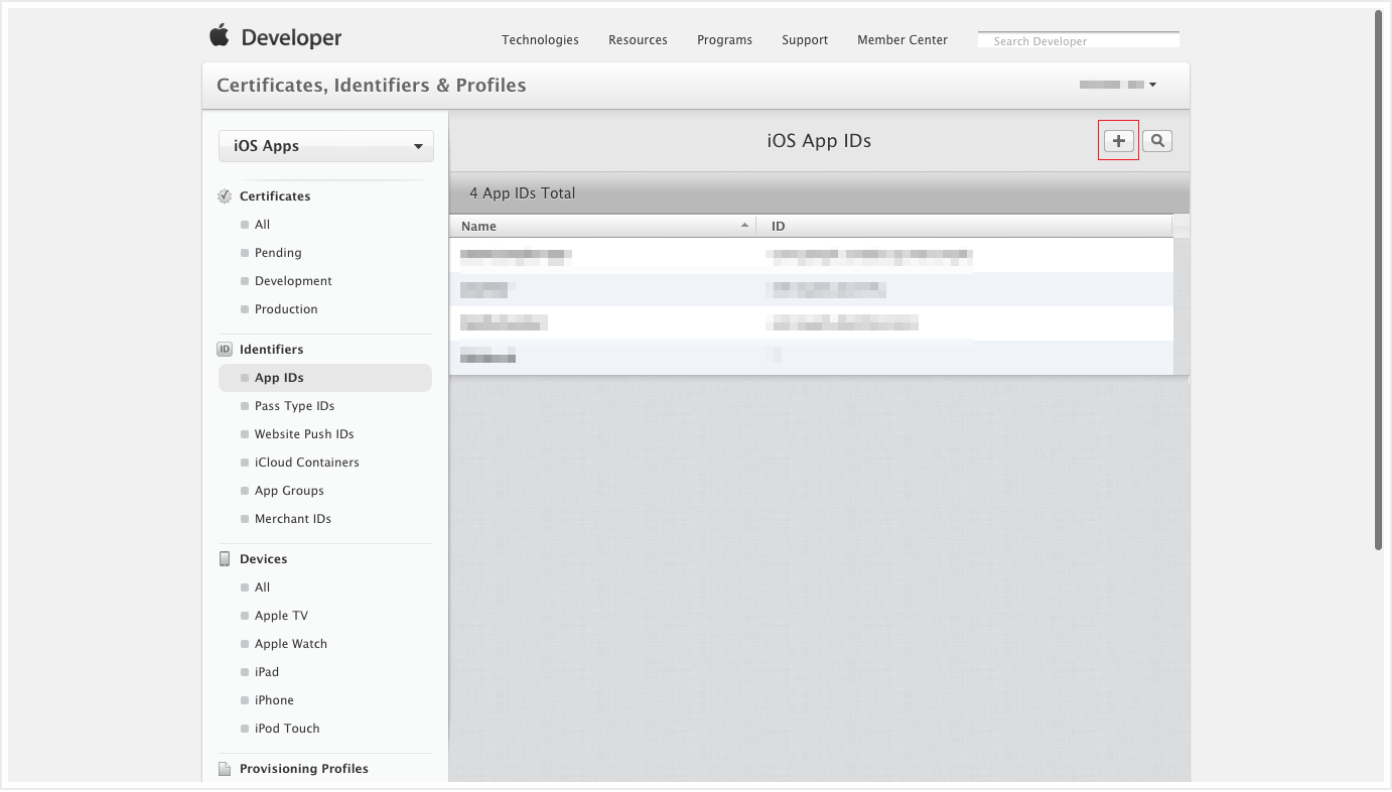The image size is (1392, 792).
Task: Open the Technologies menu
Action: (540, 40)
